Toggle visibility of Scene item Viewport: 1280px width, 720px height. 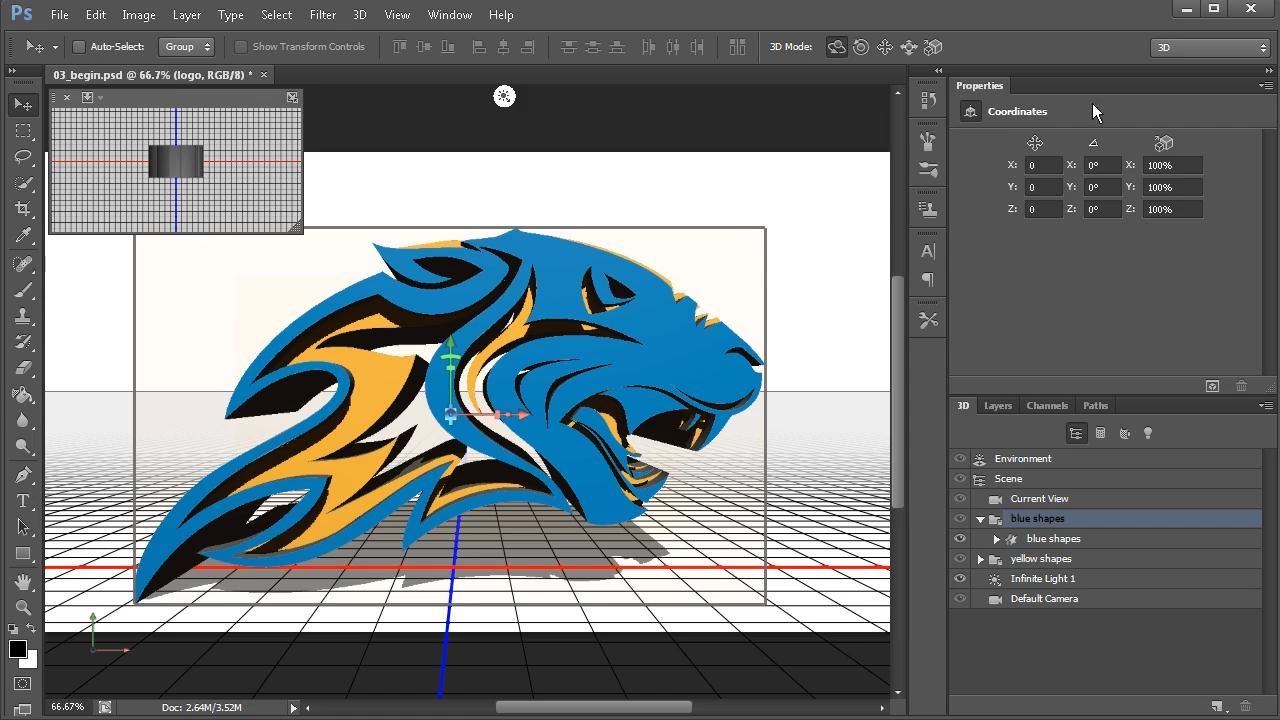point(960,479)
